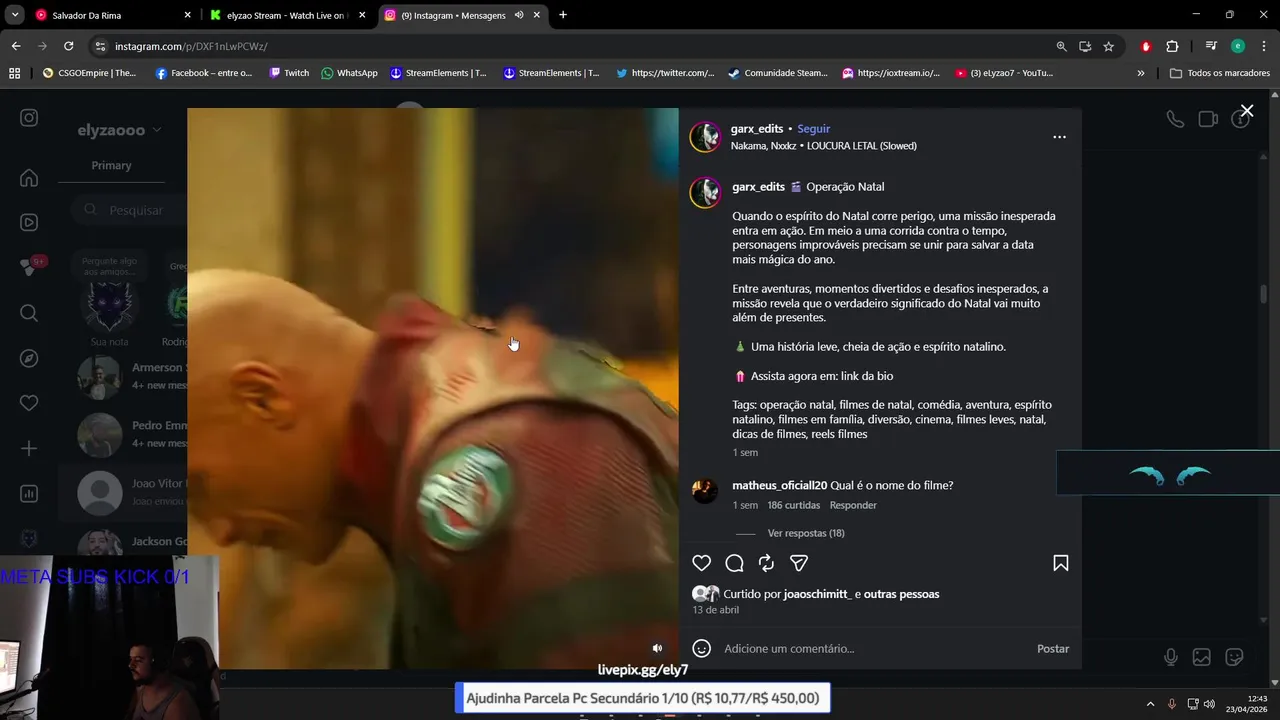Show hidden system tray icons
Viewport: 1280px width, 720px height.
[x=1150, y=704]
